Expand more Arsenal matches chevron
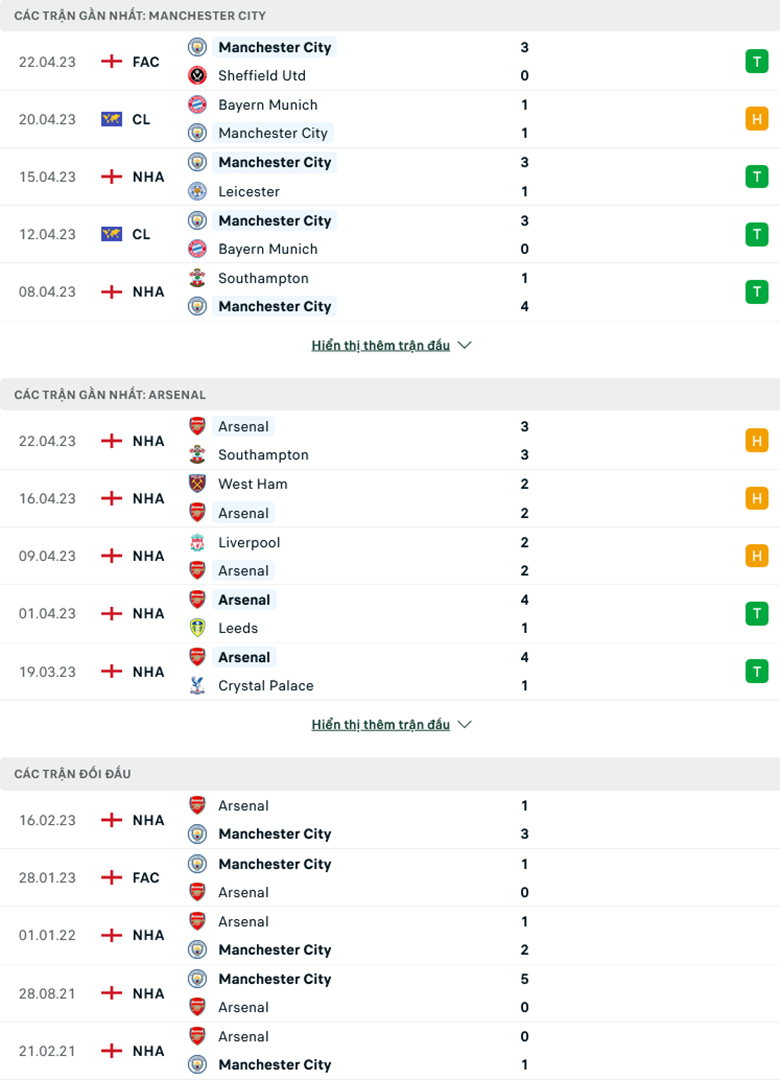The height and width of the screenshot is (1080, 780). (x=464, y=724)
